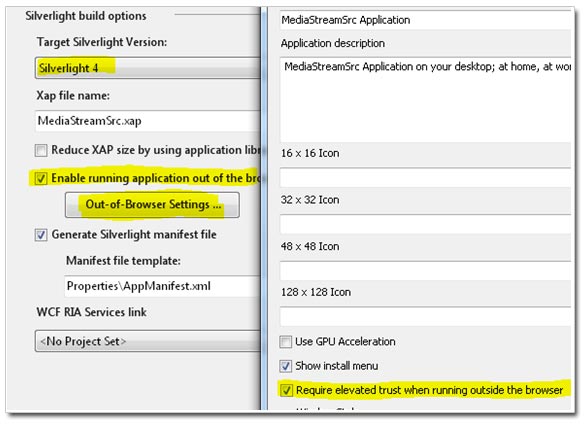Click the 16 x 16 Icon field
Image resolution: width=585 pixels, height=424 pixels.
click(x=425, y=177)
